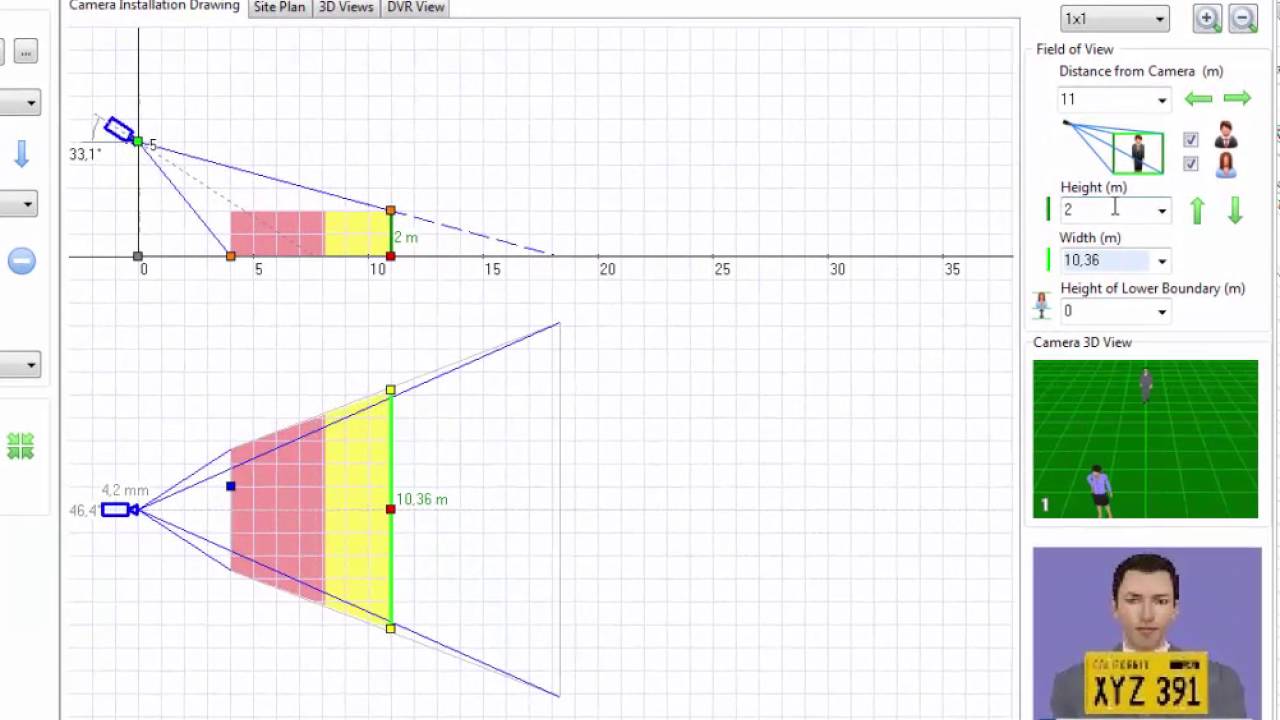Viewport: 1280px width, 720px height.
Task: Expand the Distance from Camera dropdown
Action: 1161,100
